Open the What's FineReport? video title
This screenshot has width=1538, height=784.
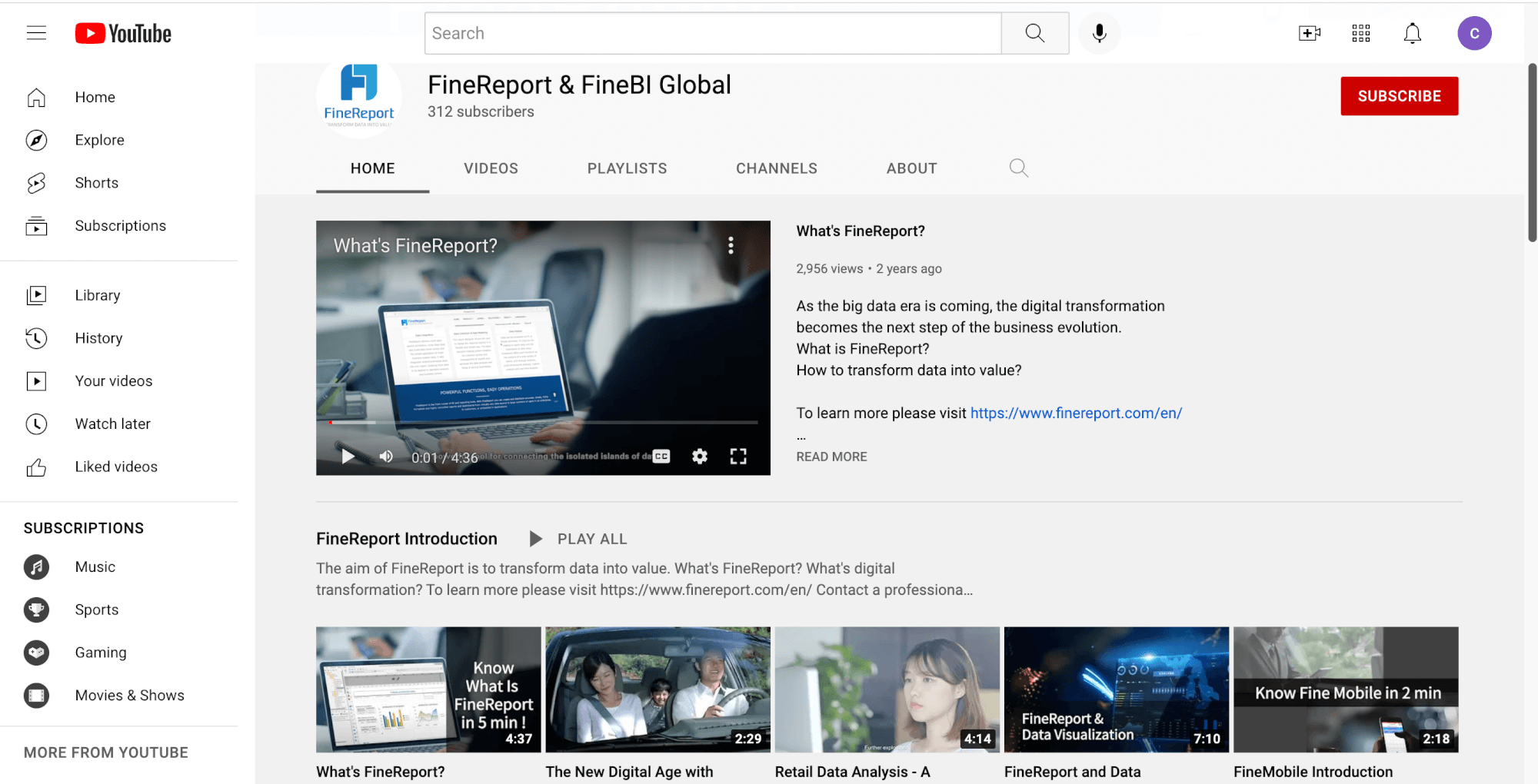pos(861,231)
